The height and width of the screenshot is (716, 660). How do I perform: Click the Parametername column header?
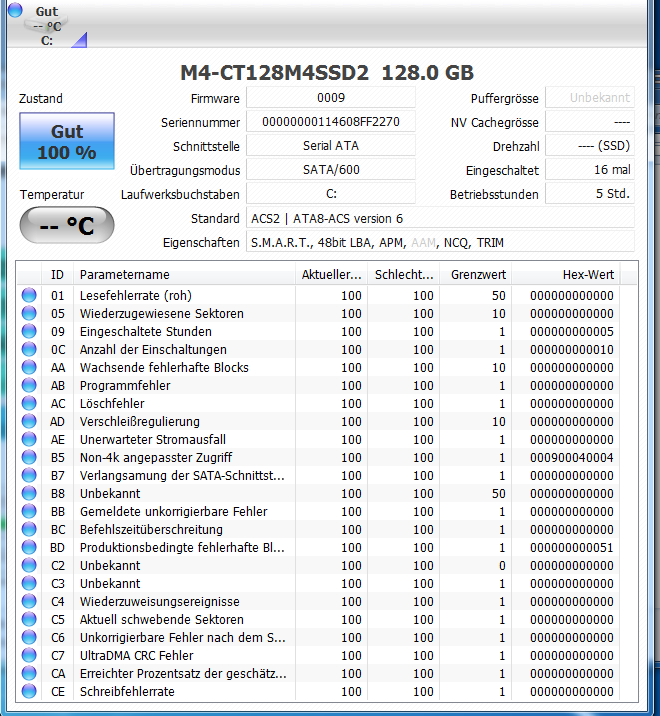click(185, 274)
